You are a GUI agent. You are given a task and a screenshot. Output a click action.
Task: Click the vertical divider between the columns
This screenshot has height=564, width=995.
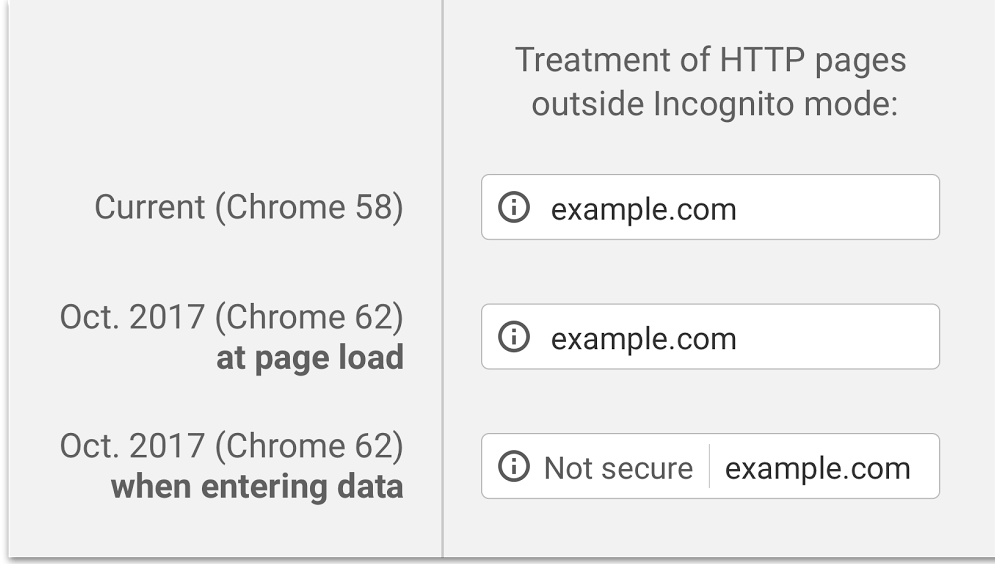(442, 279)
